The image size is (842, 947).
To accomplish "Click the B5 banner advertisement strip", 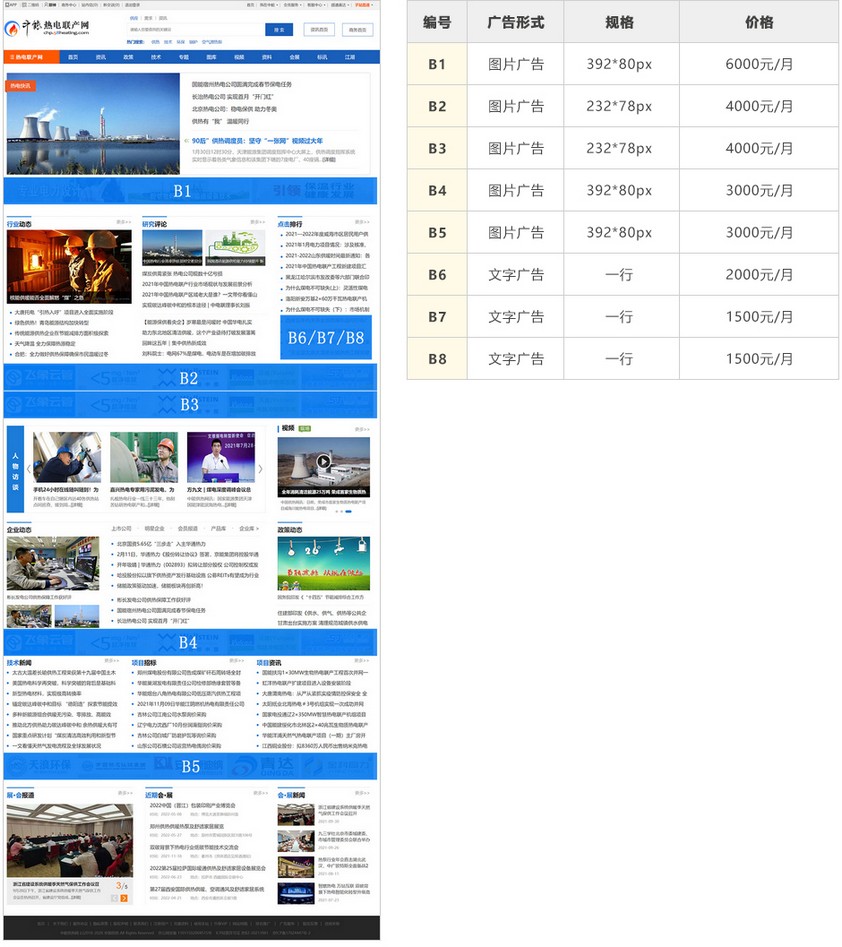I will click(x=190, y=766).
